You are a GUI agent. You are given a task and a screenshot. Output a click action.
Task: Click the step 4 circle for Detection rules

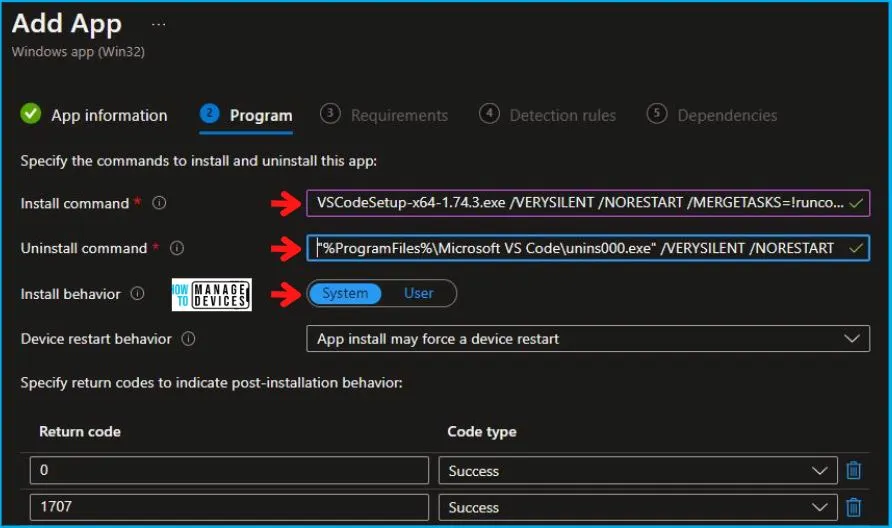pyautogui.click(x=489, y=113)
